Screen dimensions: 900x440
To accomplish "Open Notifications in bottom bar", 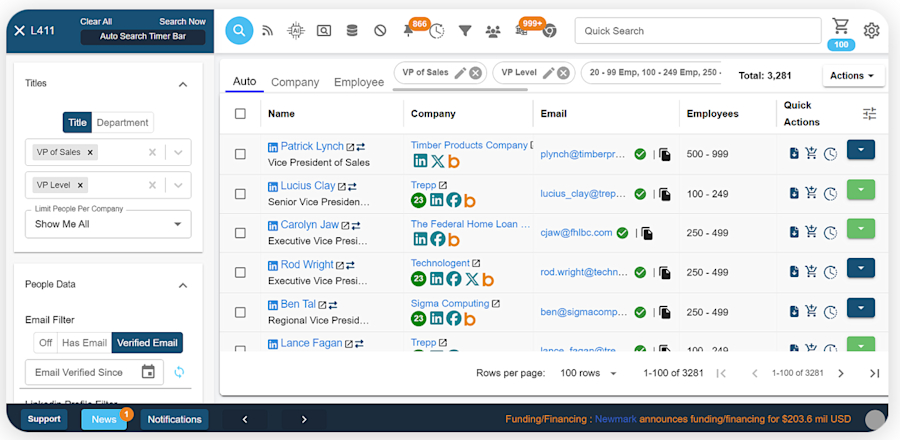I will [x=174, y=419].
